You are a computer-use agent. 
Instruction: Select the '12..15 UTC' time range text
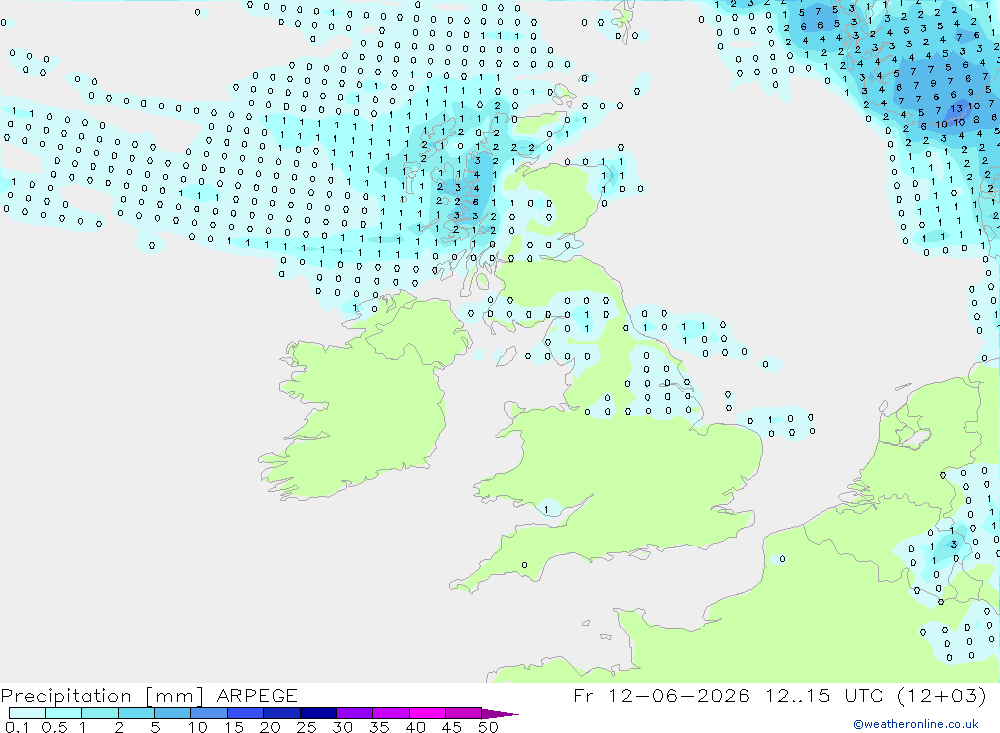823,695
